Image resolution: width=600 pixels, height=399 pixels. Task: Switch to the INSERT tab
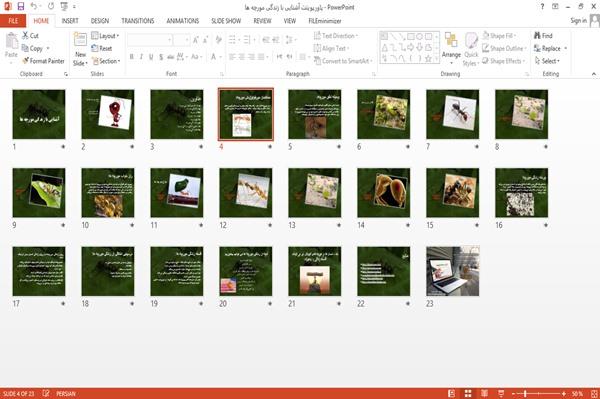[70, 21]
